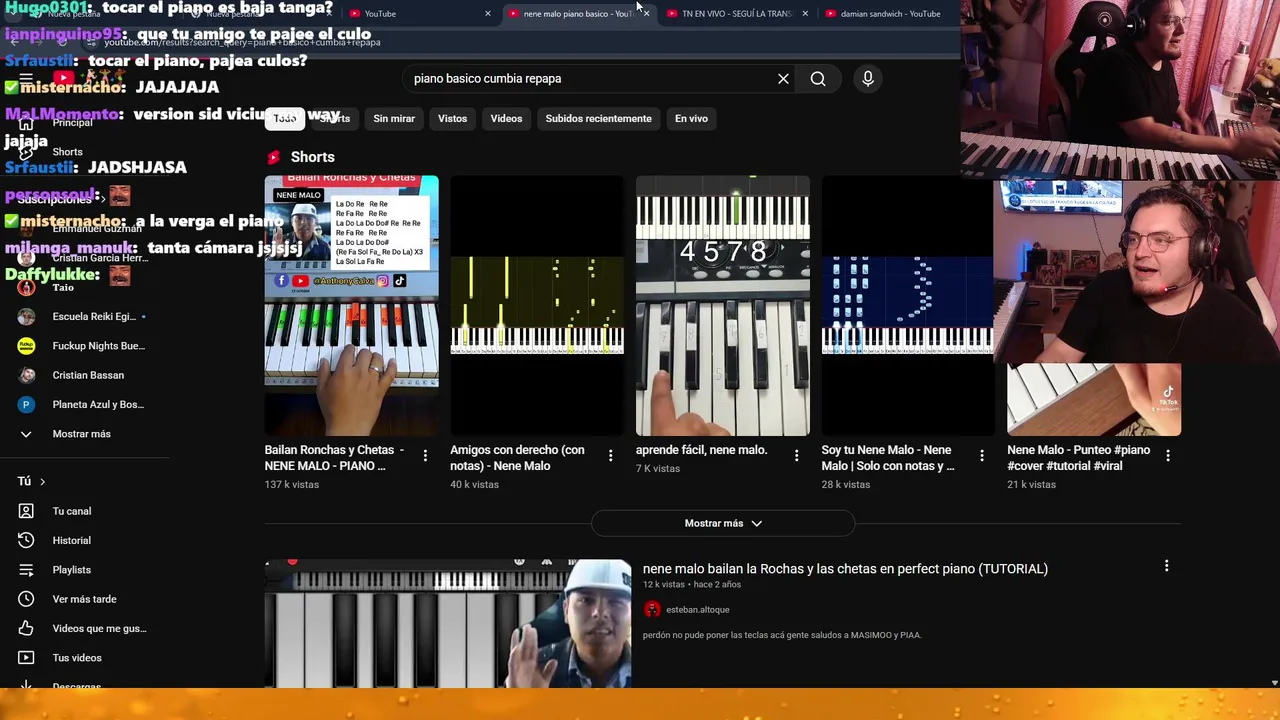This screenshot has height=720, width=1280.
Task: Open options for Bailan Ronchas y Chetas short
Action: click(425, 456)
